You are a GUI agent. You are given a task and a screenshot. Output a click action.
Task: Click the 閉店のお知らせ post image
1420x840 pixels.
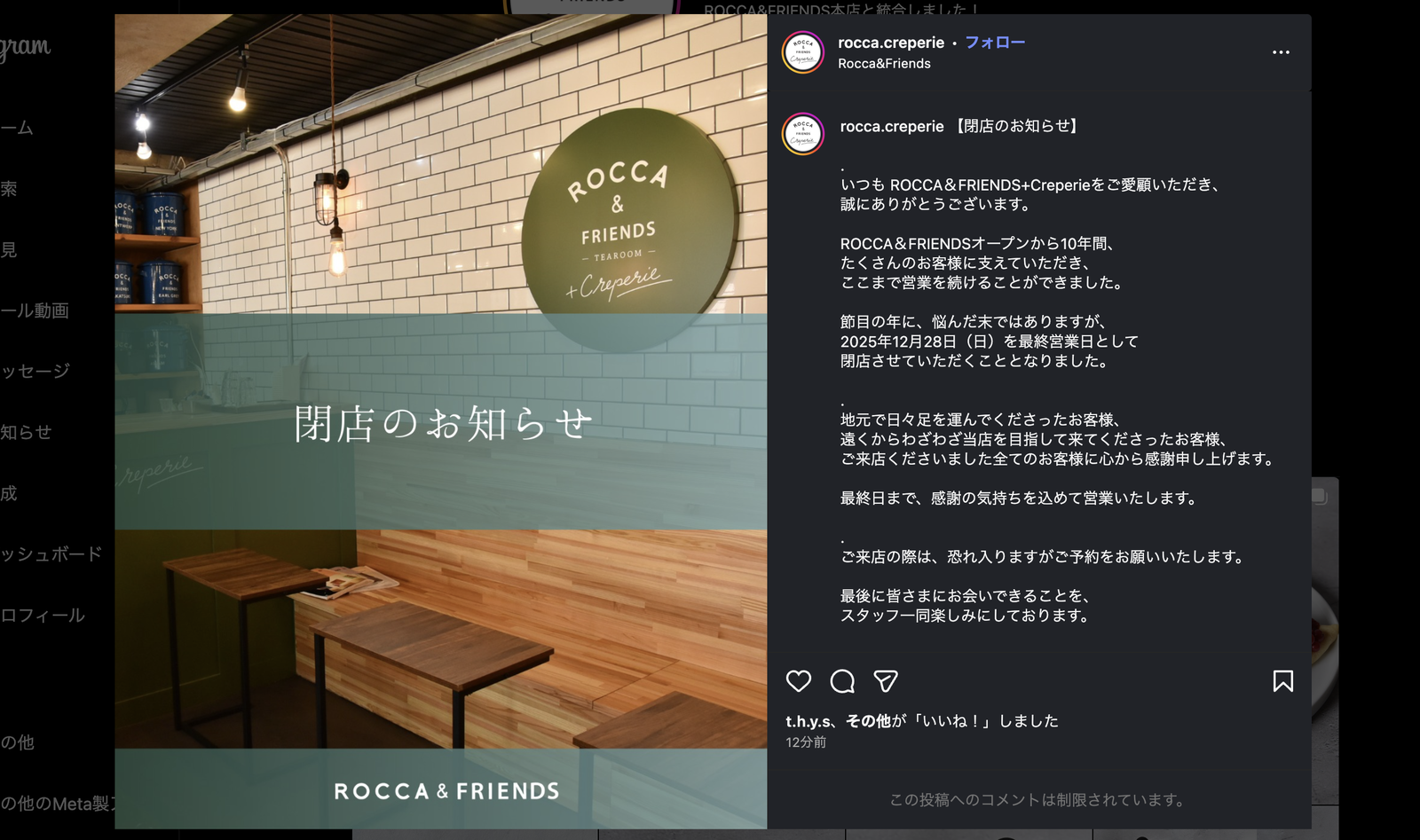(x=440, y=421)
